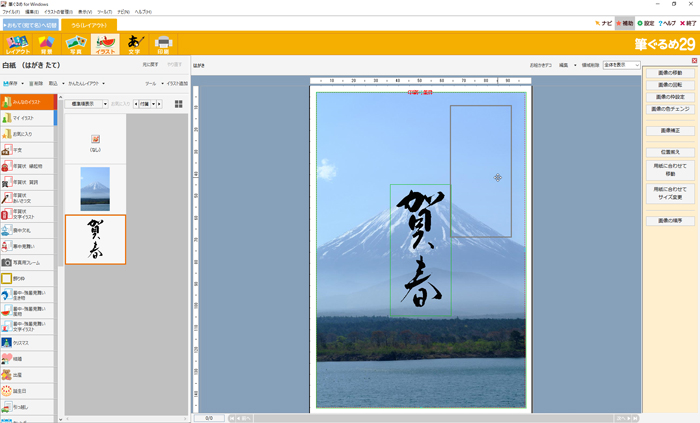This screenshot has height=423, width=700.
Task: Click the 画像の回転 button
Action: click(667, 85)
